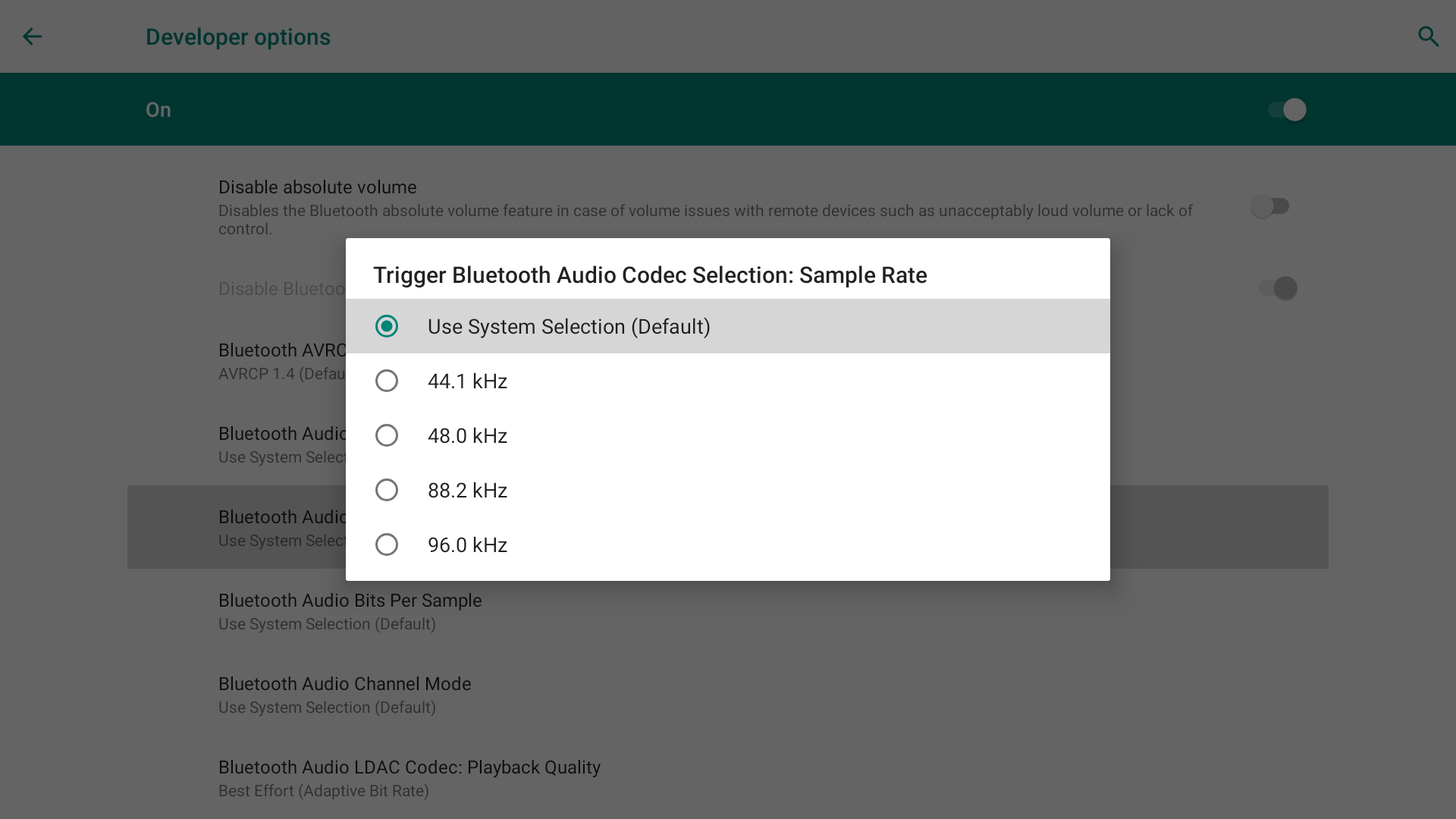The image size is (1456, 819).
Task: Toggle the Developer options On switch
Action: click(1287, 109)
